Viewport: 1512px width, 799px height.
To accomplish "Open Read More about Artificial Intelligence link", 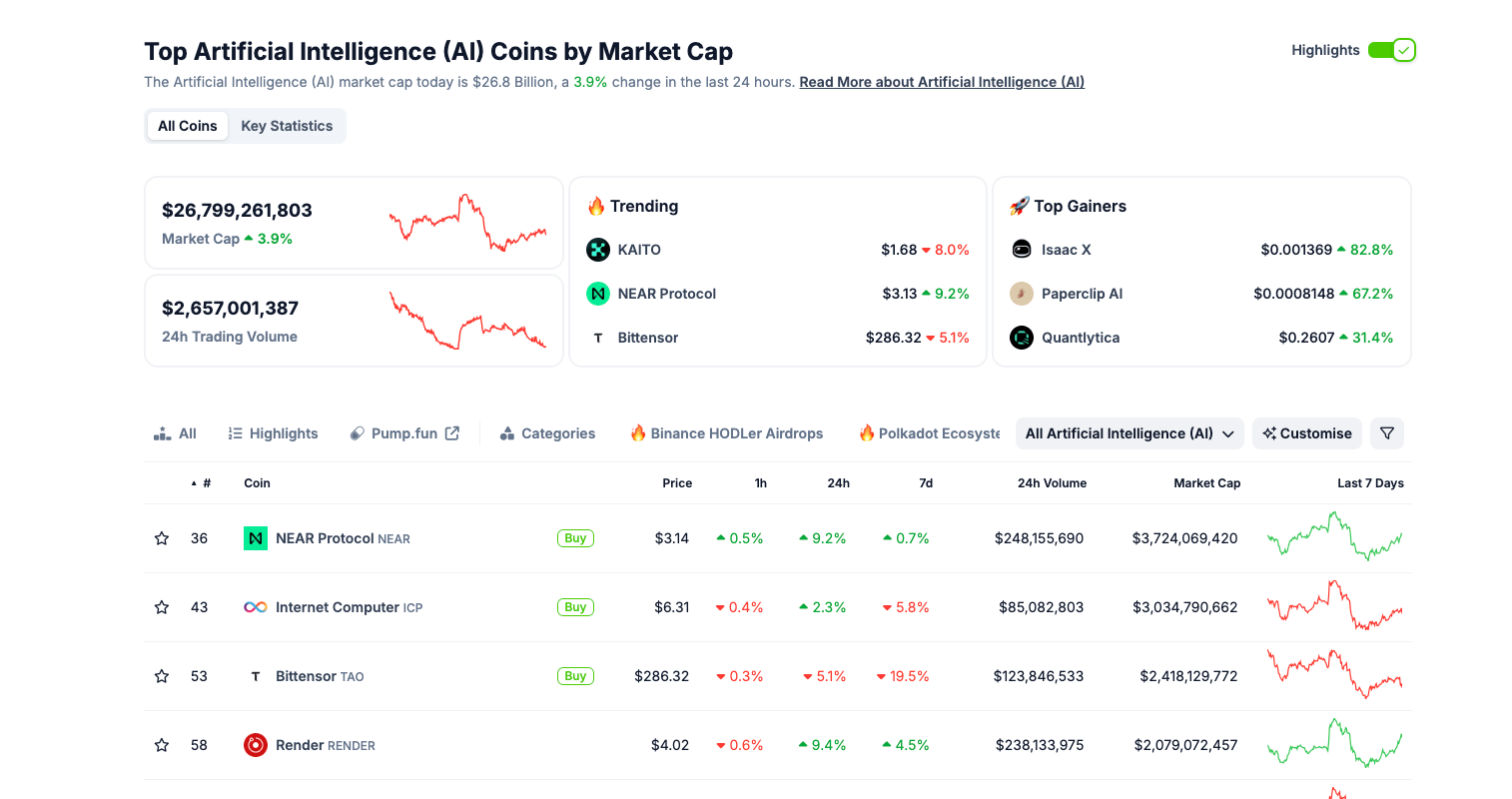I will [x=942, y=82].
